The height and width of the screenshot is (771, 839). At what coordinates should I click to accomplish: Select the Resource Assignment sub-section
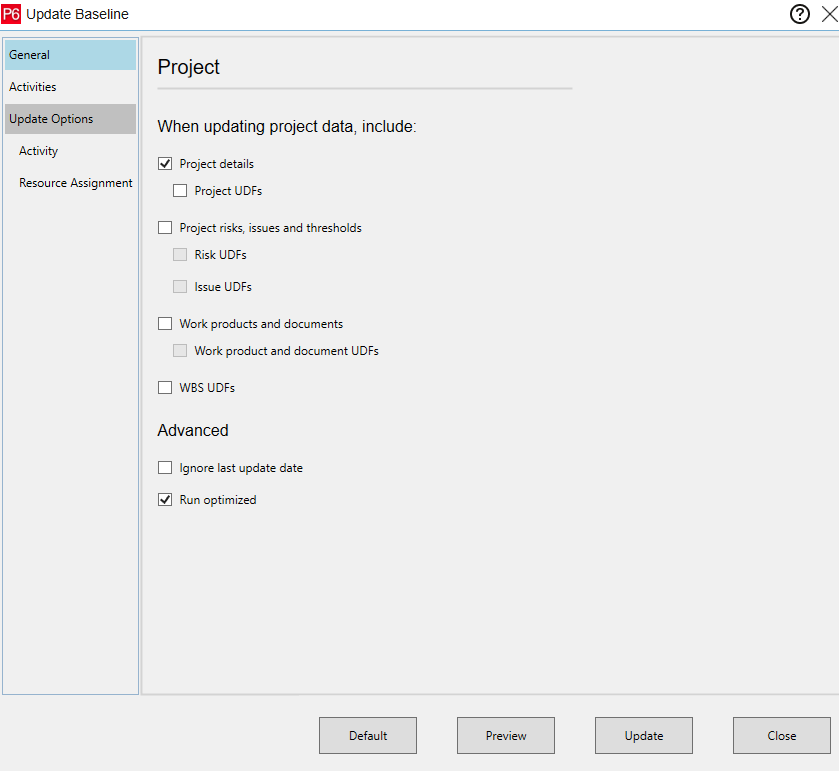coord(75,182)
